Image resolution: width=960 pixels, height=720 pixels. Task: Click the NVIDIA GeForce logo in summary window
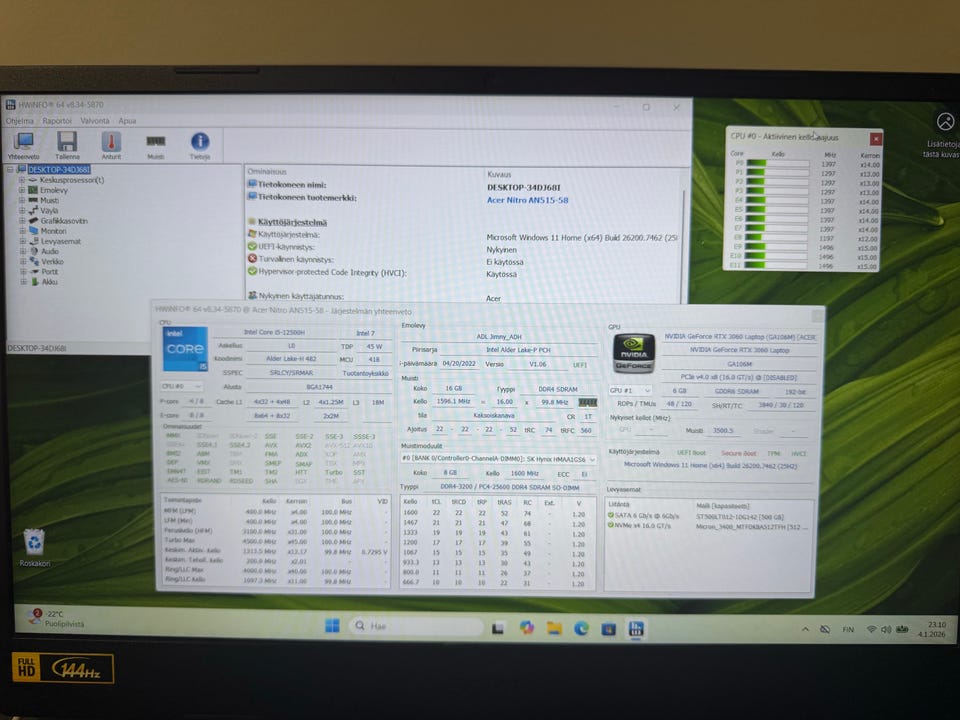(x=634, y=353)
